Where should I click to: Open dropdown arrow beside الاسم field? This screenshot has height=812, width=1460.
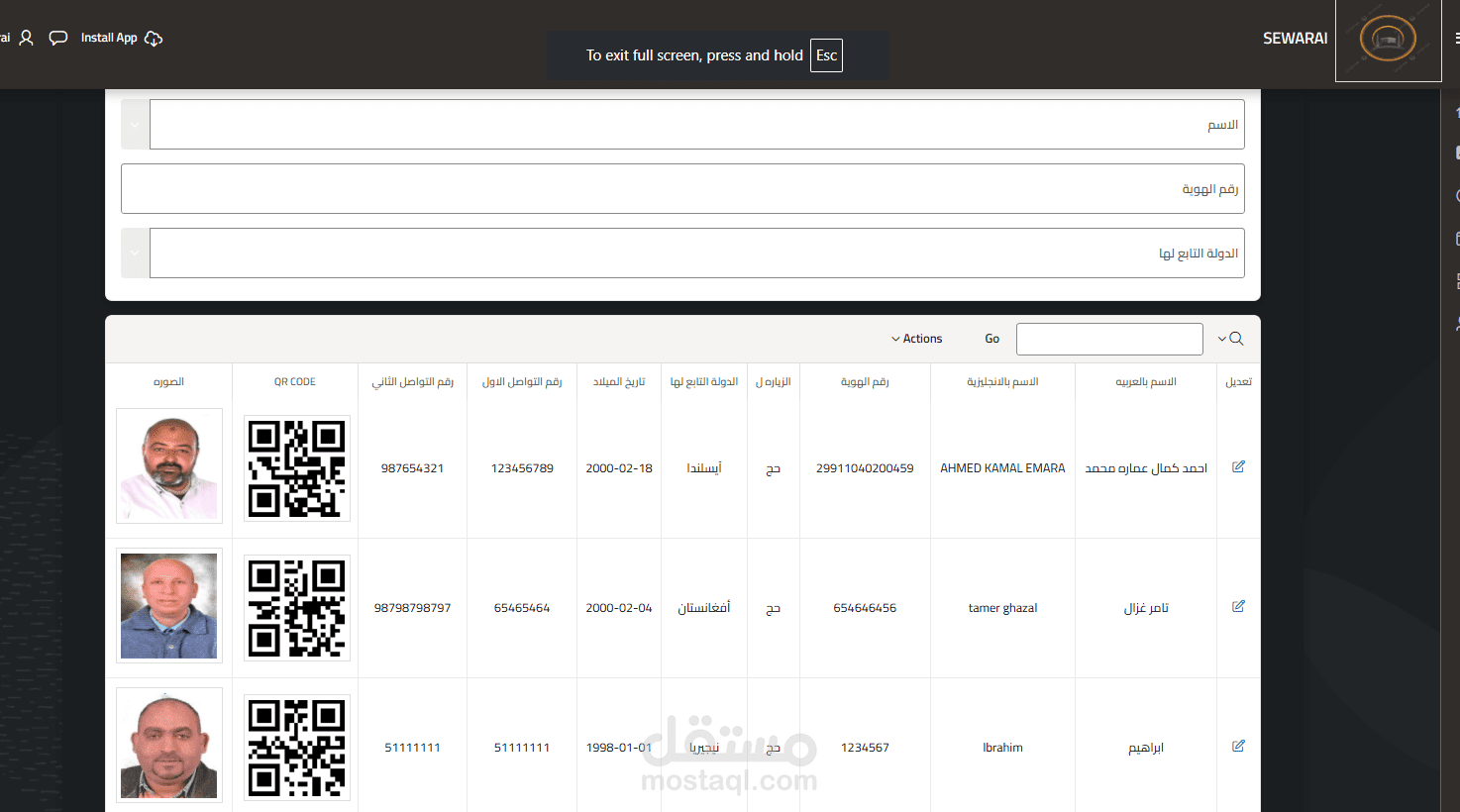pyautogui.click(x=135, y=125)
